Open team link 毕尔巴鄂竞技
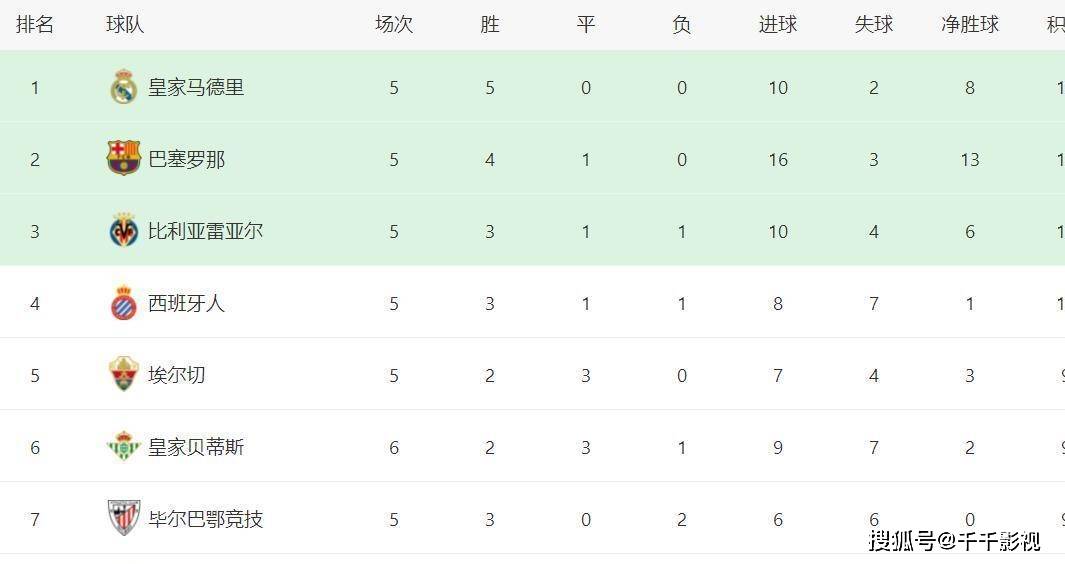This screenshot has width=1065, height=564. (205, 520)
